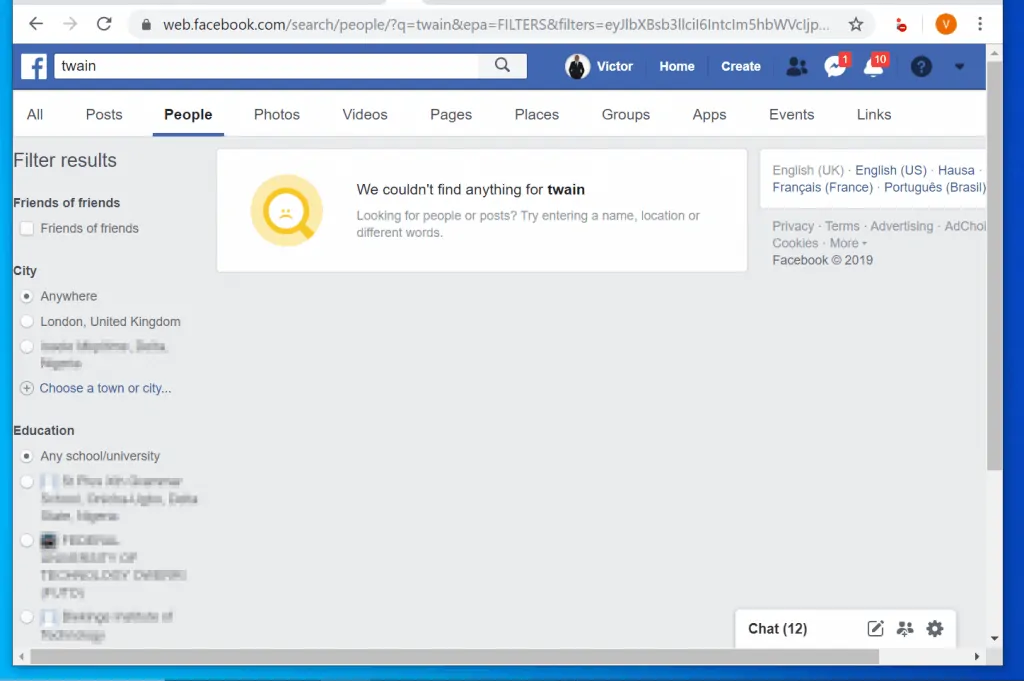Screen dimensions: 1024x681
Task: Open the Friend Requests icon
Action: [x=796, y=66]
